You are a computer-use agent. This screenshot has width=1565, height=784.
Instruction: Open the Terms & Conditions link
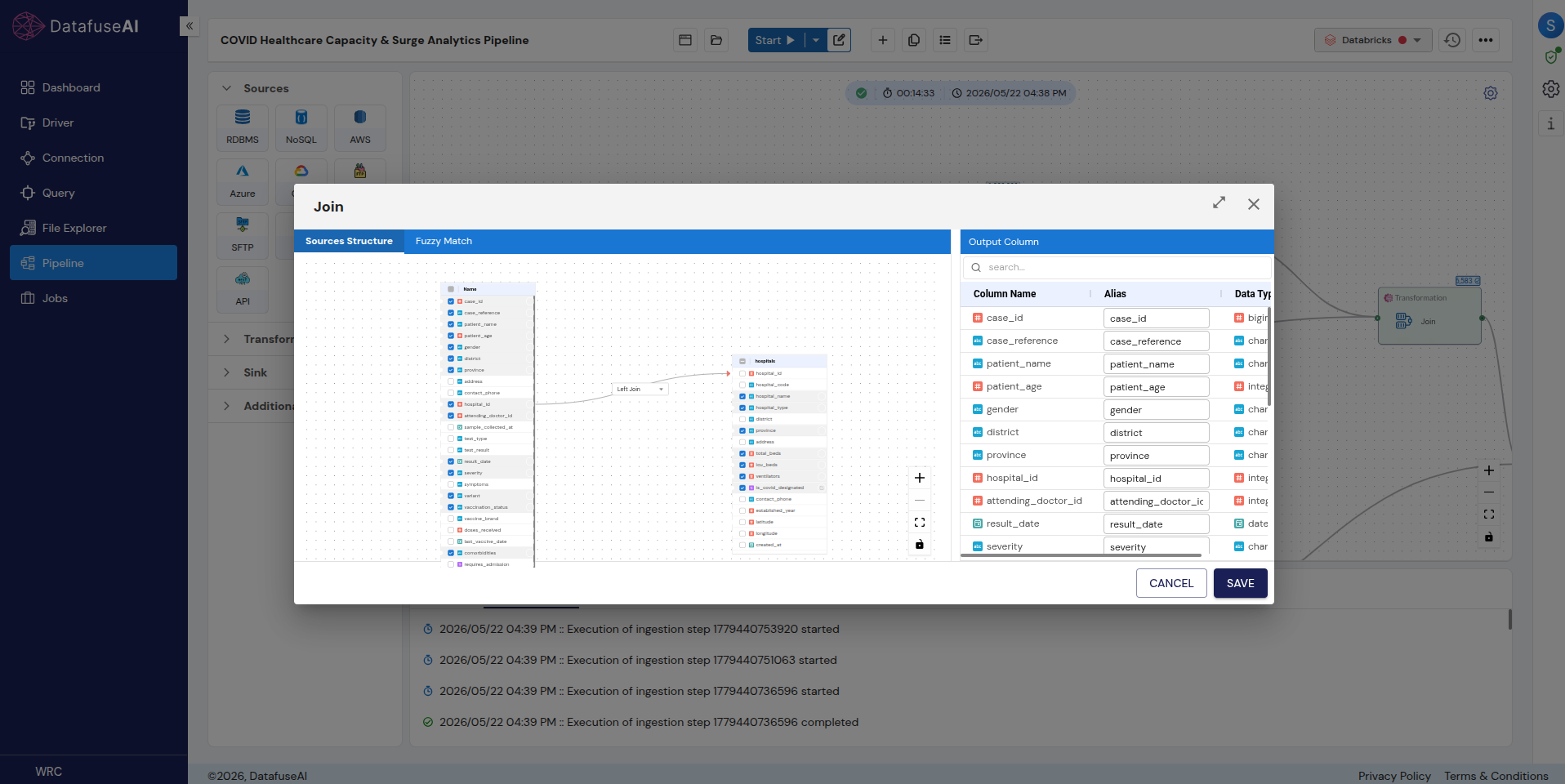pyautogui.click(x=1496, y=776)
